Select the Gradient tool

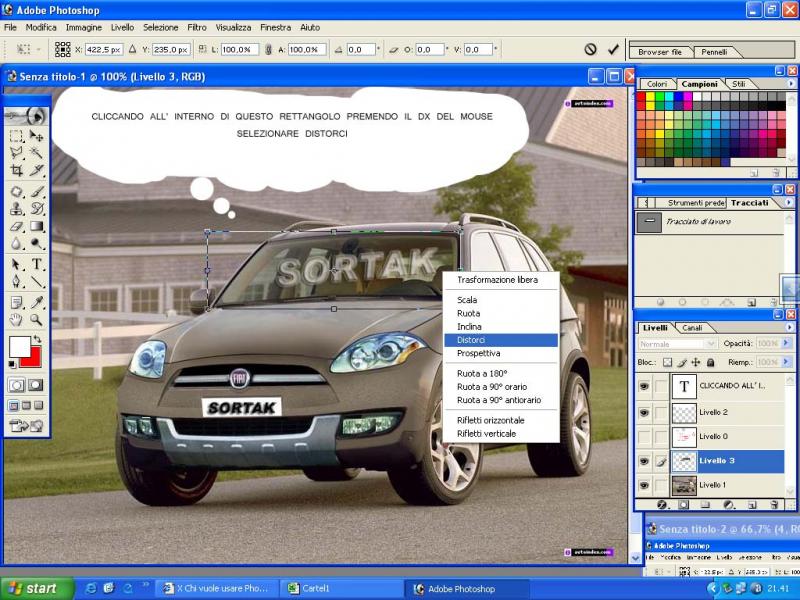click(x=36, y=226)
